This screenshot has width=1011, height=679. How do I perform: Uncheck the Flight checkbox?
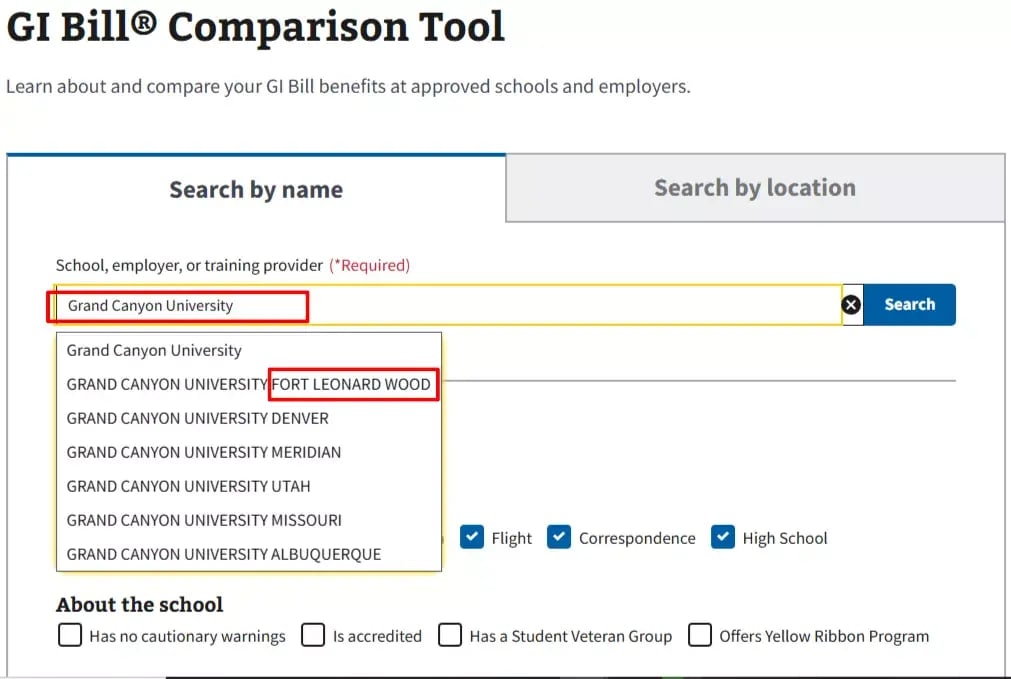pyautogui.click(x=471, y=537)
